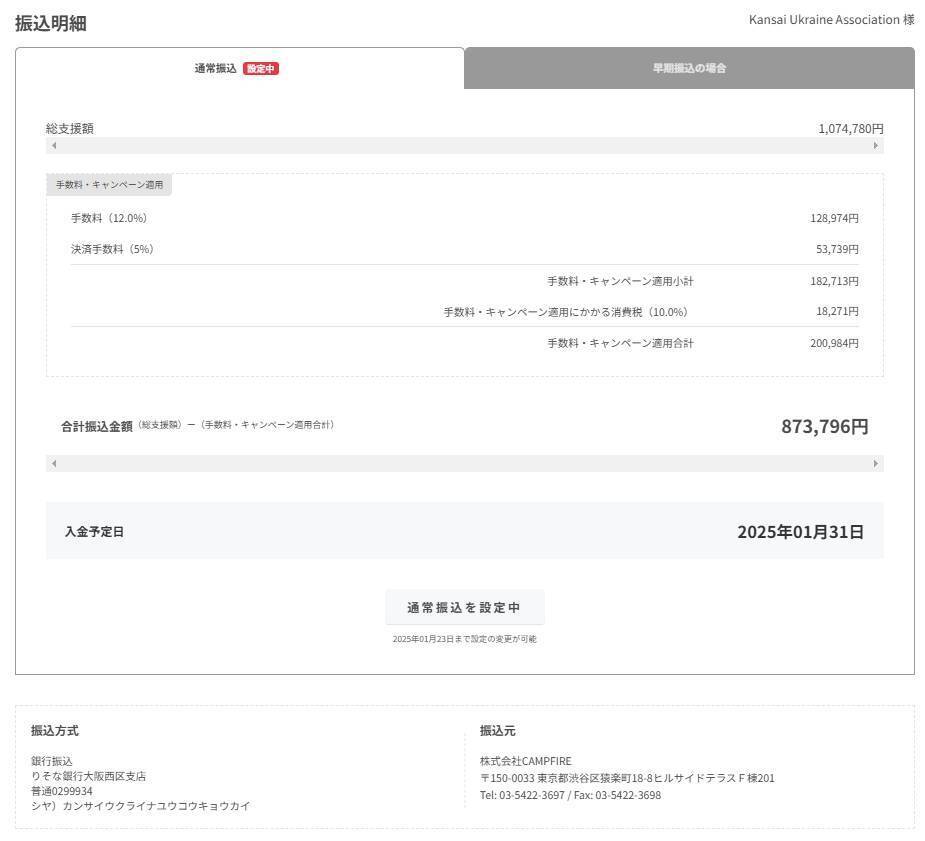Viewport: 925px width, 841px height.
Task: Select the 通常振込 tab
Action: pos(216,69)
